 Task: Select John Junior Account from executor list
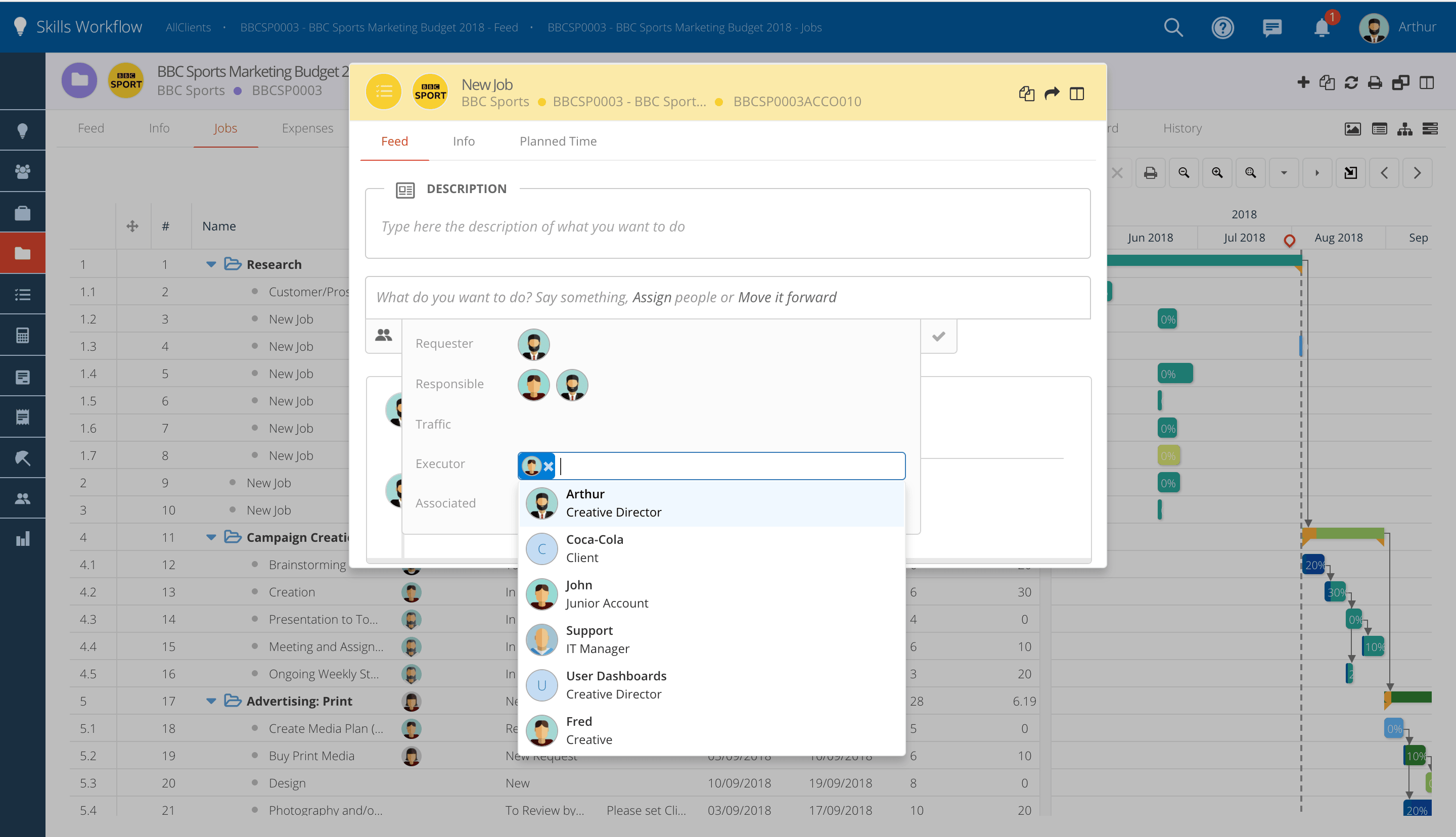607,594
